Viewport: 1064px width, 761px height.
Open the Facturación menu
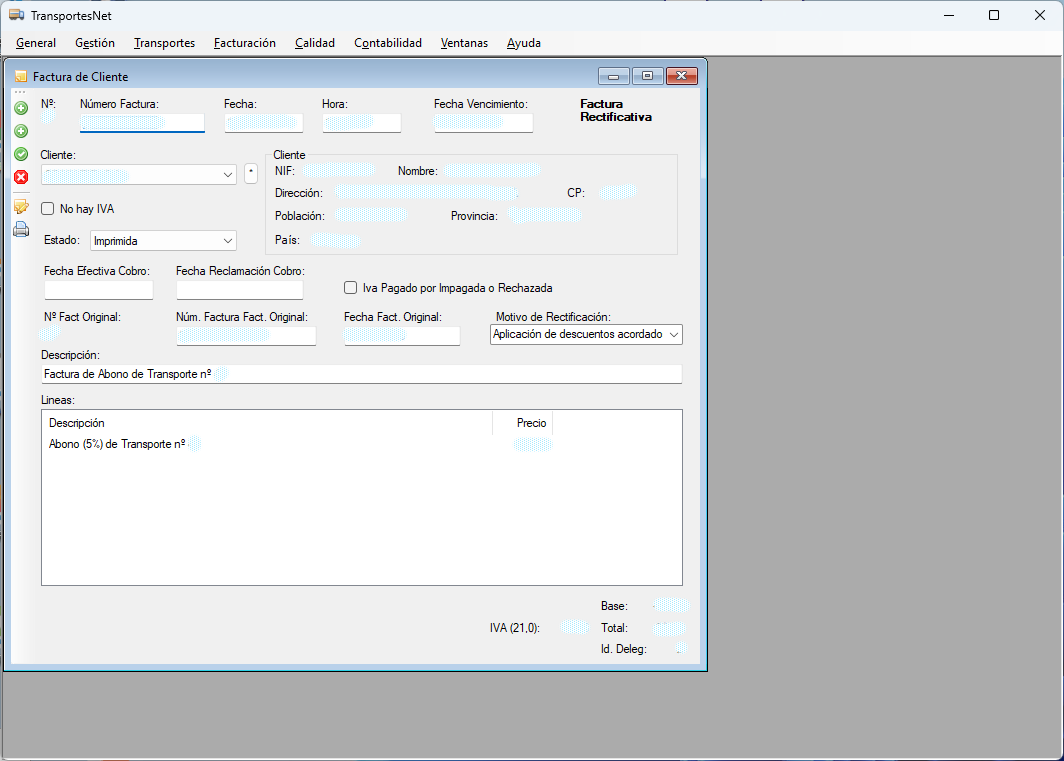click(244, 43)
